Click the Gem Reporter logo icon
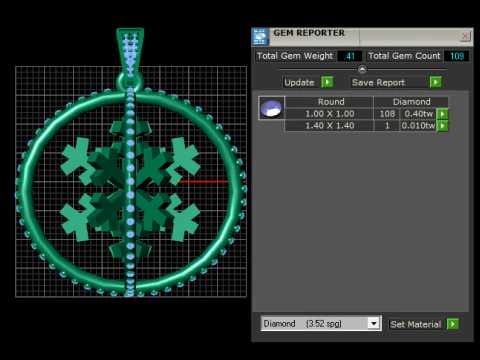This screenshot has height=360, width=480. click(x=260, y=37)
